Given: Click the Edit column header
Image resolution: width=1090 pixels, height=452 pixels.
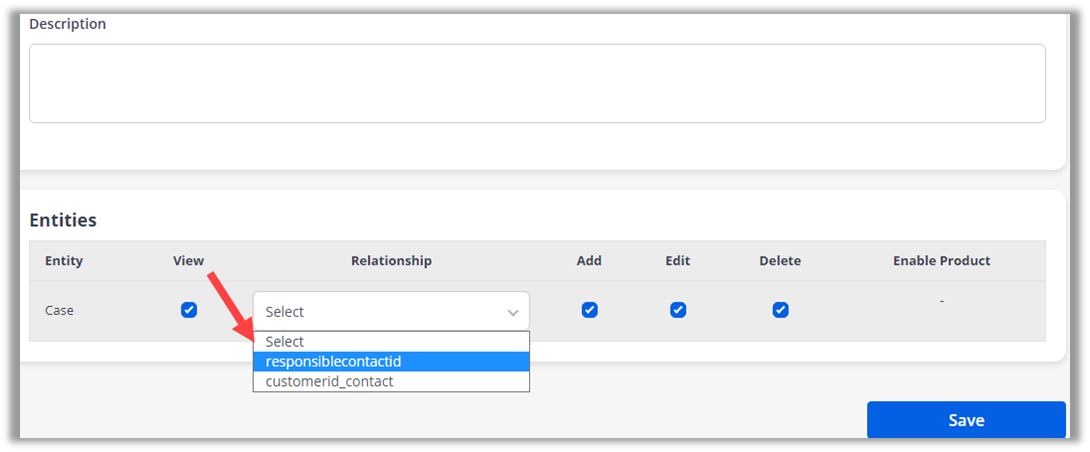Looking at the screenshot, I should [678, 261].
